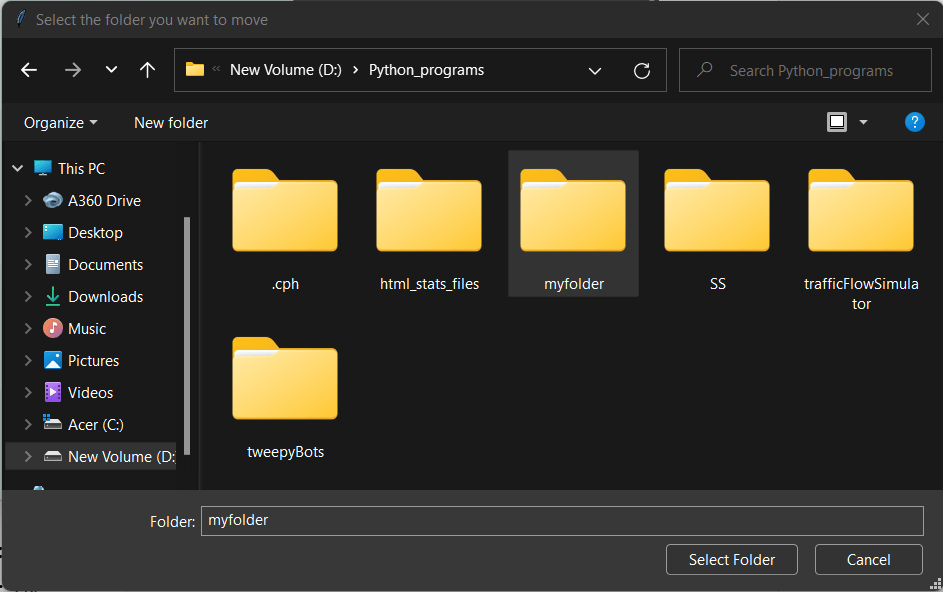Click the Cancel button
The width and height of the screenshot is (943, 592).
868,559
